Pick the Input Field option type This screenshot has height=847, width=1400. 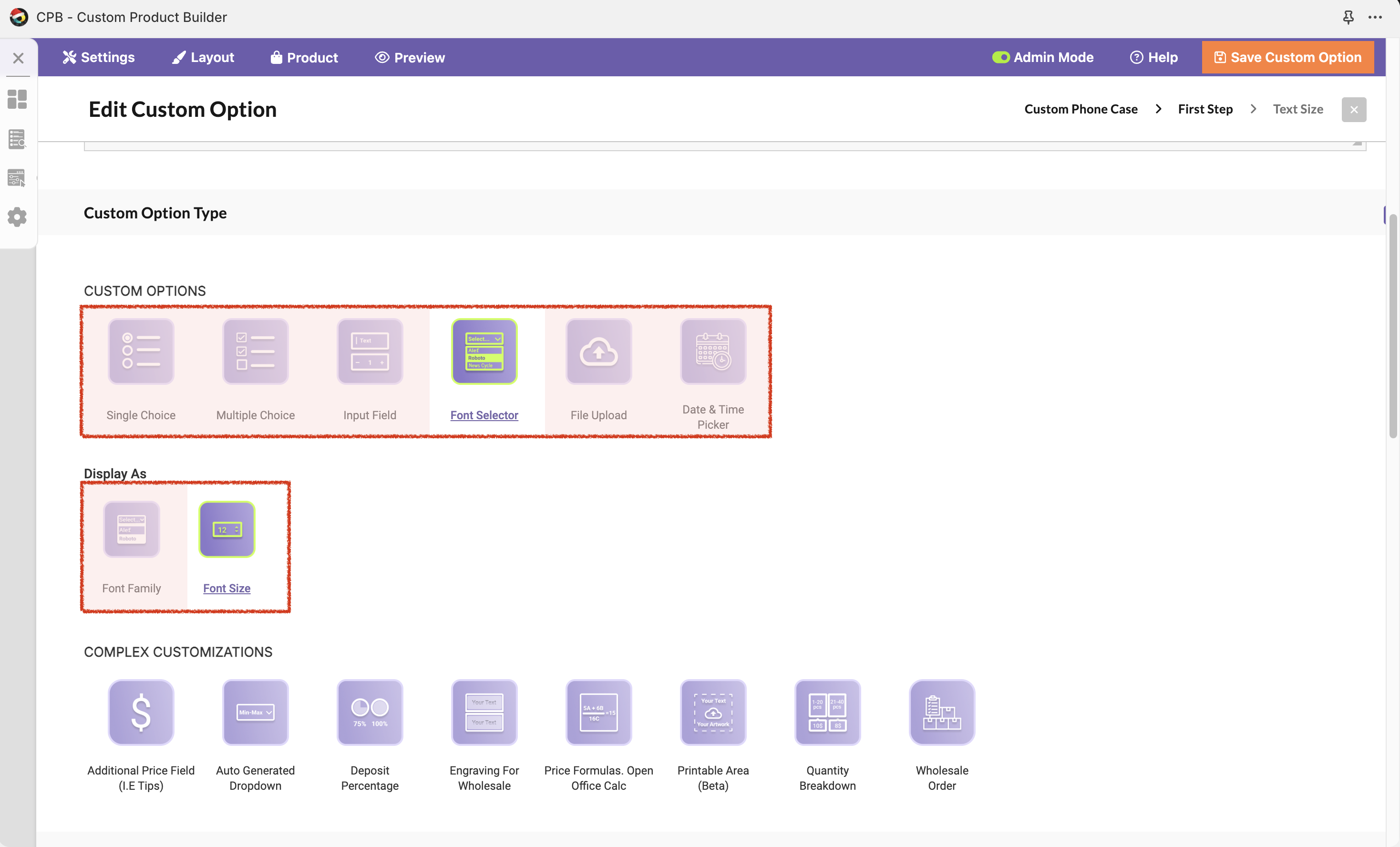pyautogui.click(x=370, y=351)
